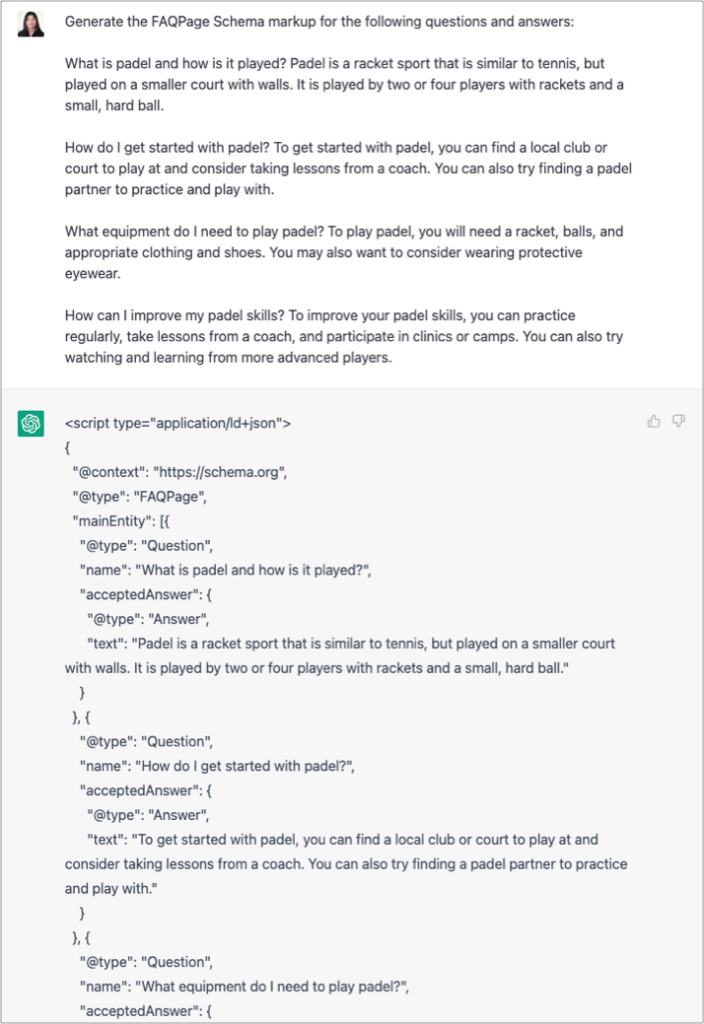Click the "@context" schema.org line
704x1024 pixels.
click(x=180, y=472)
